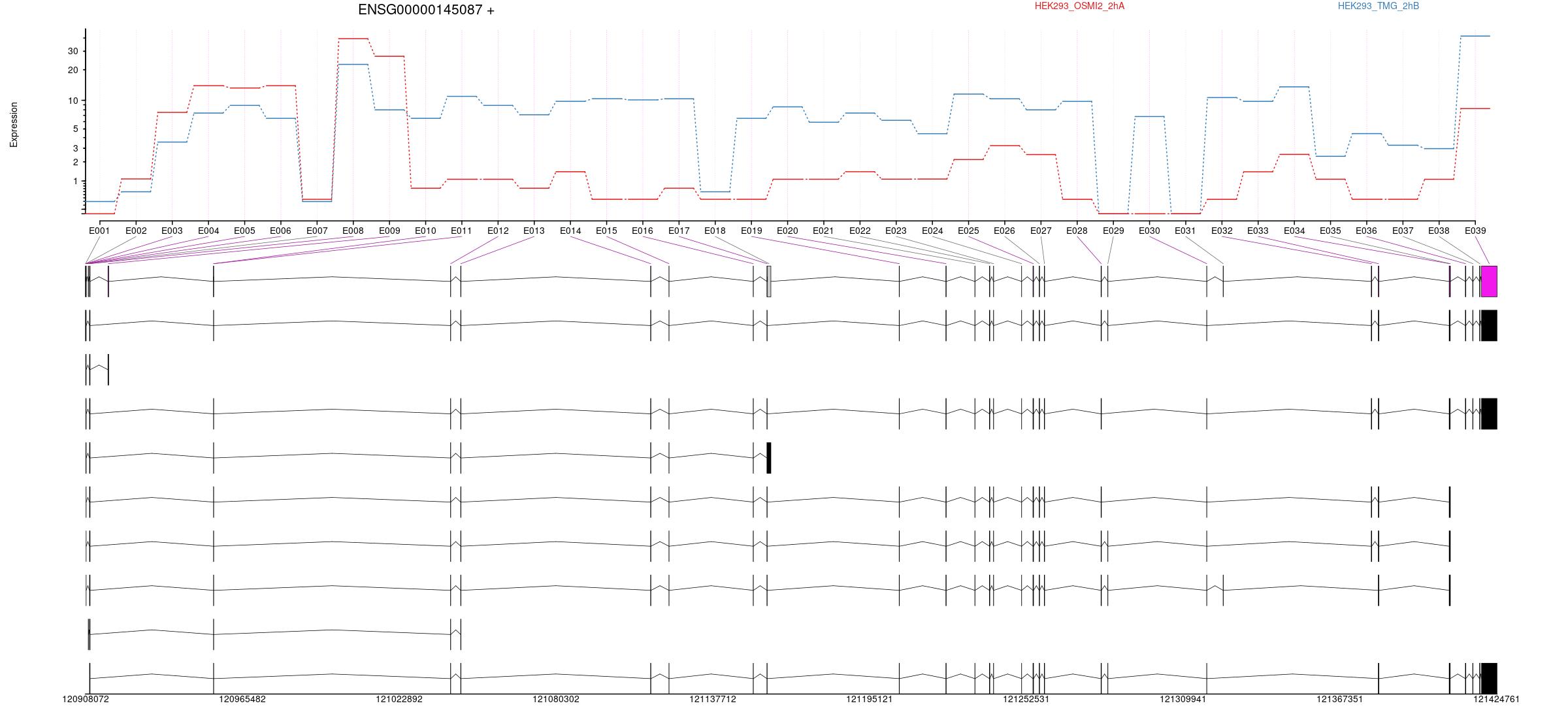1568x712 pixels.
Task: Click exon label E028
Action: [1077, 231]
